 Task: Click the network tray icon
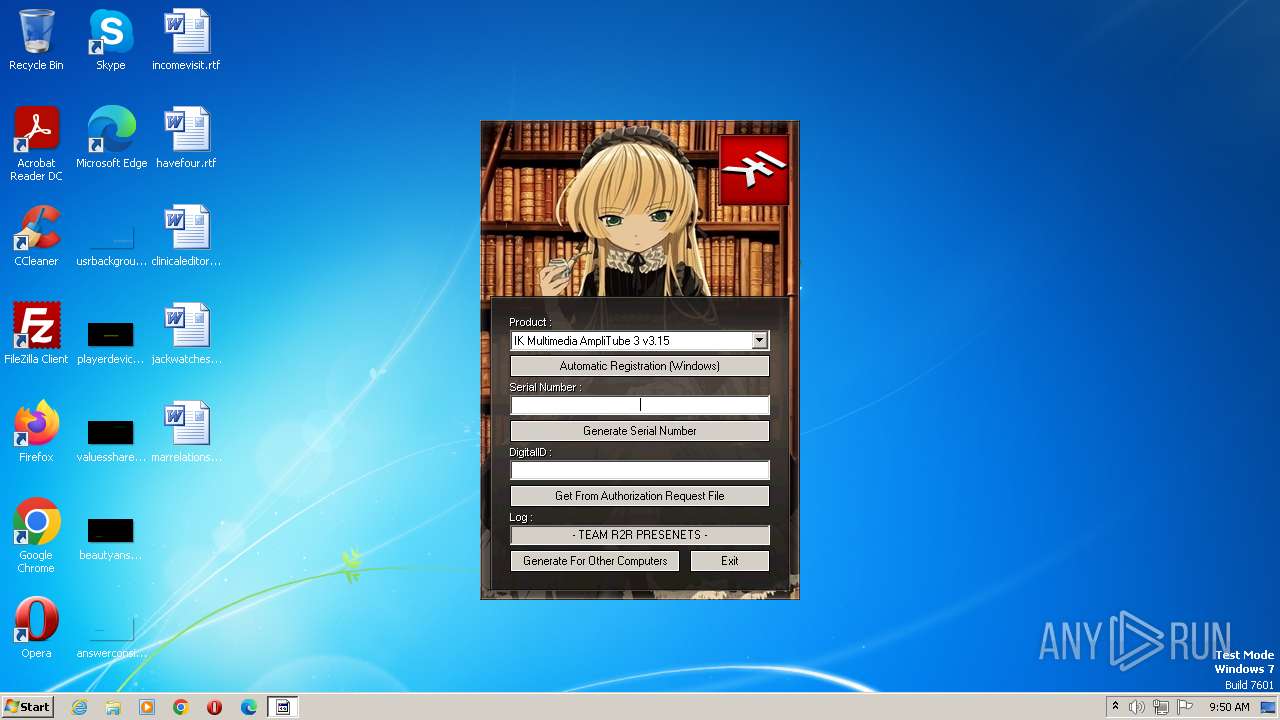[x=1161, y=707]
